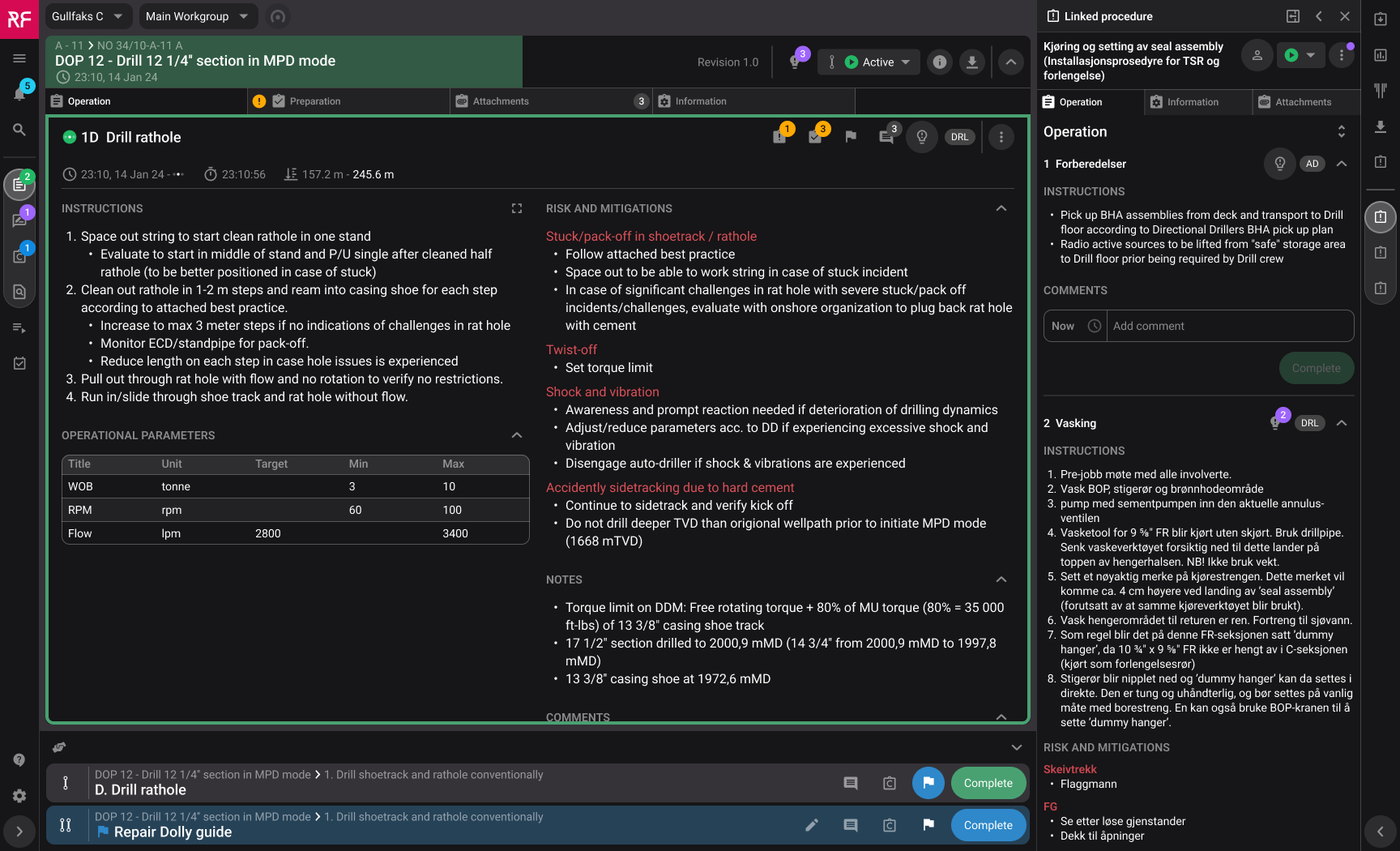This screenshot has height=851, width=1400.
Task: Collapse the Operational Parameters section
Action: (517, 435)
